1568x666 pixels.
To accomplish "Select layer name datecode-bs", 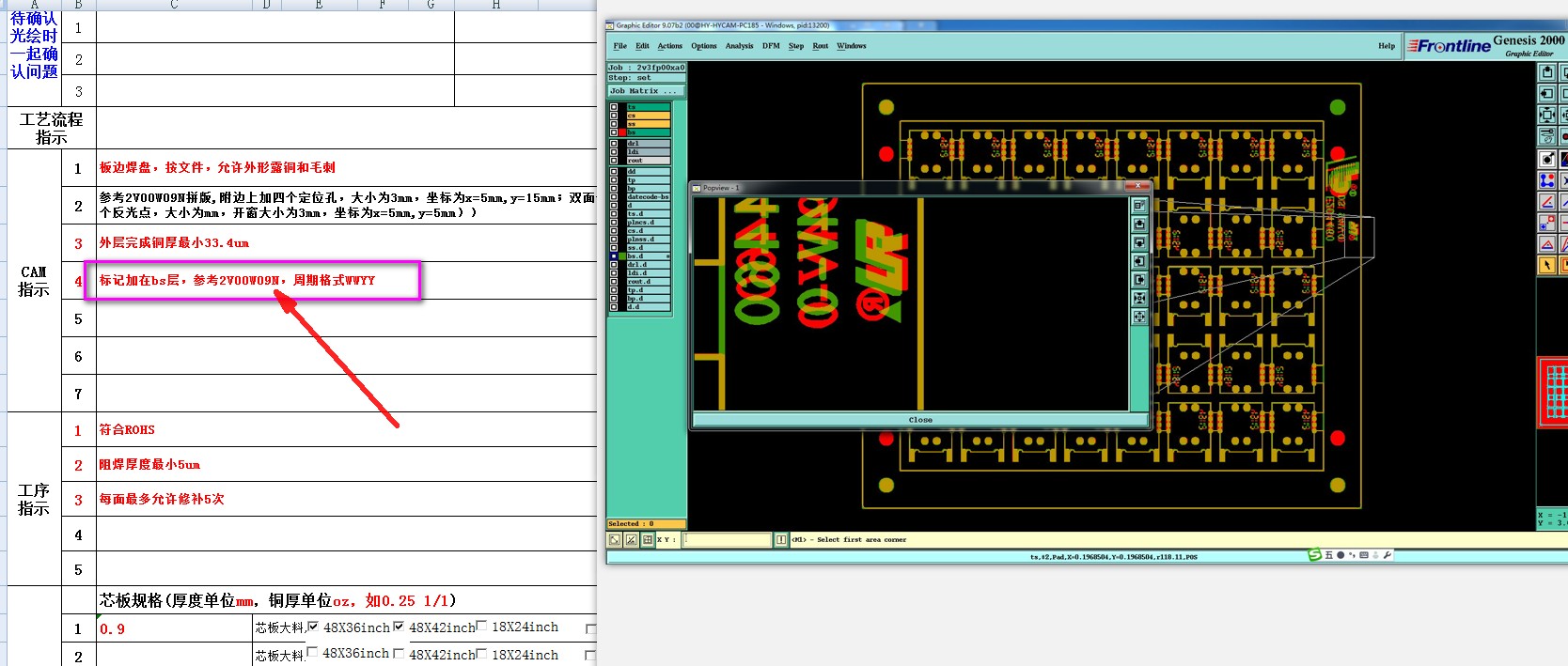I will click(x=648, y=197).
